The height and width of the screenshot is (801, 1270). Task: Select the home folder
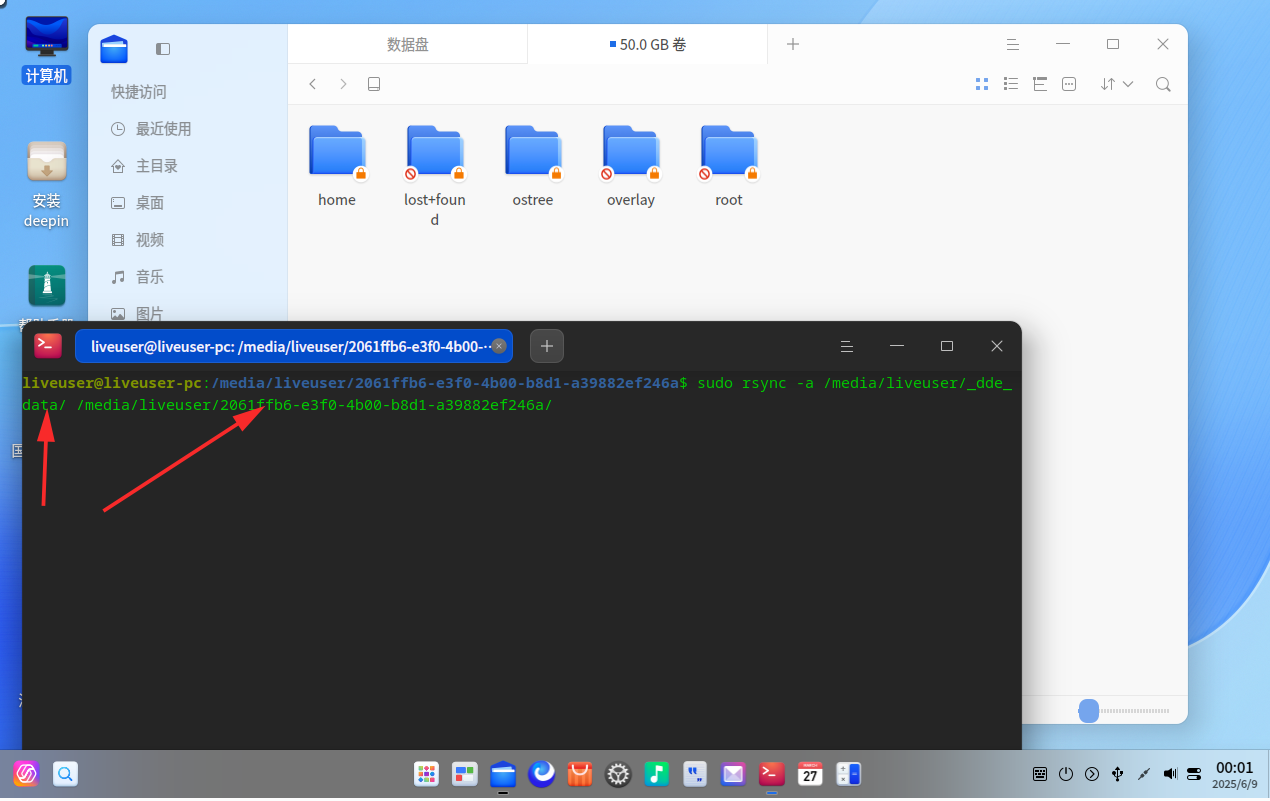coord(337,166)
